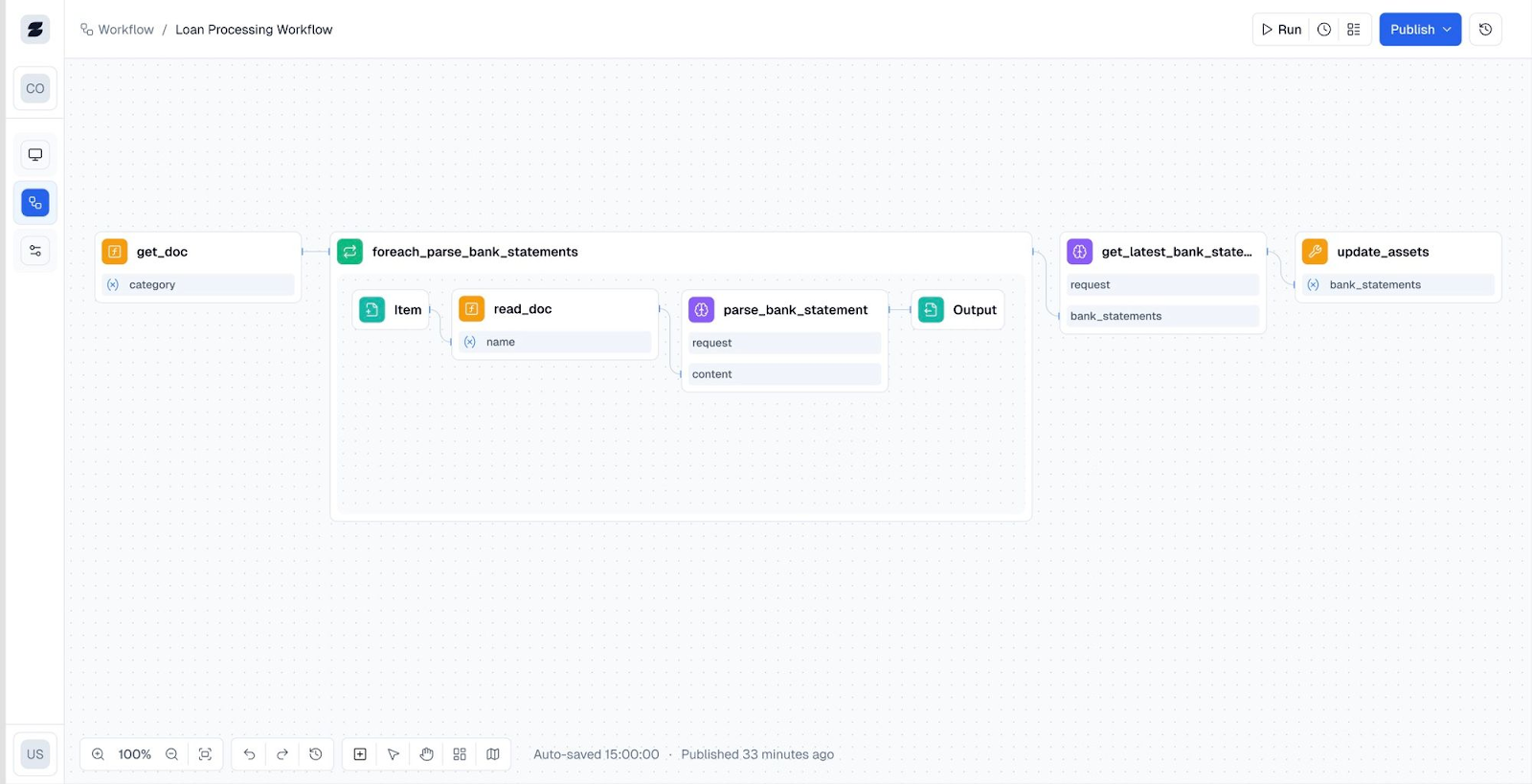Screen dimensions: 1532x784
Task: Click the 100% zoom level
Action: click(135, 754)
